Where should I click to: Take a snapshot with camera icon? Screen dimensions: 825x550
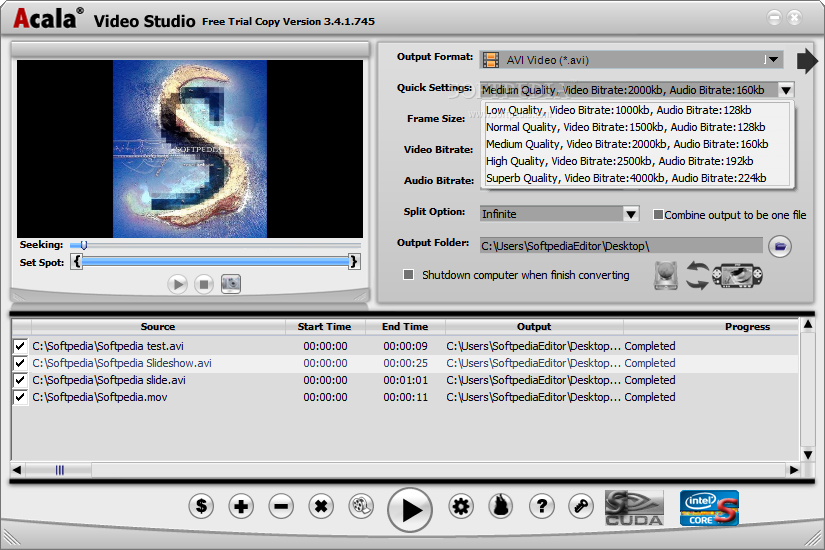pos(230,284)
